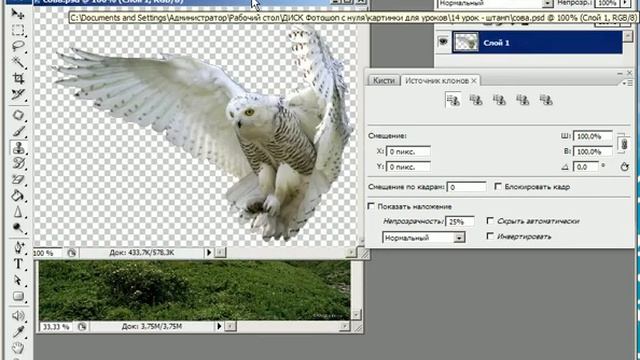This screenshot has width=640, height=360.
Task: Open status bar menu arrow of landscape window
Action: point(219,326)
